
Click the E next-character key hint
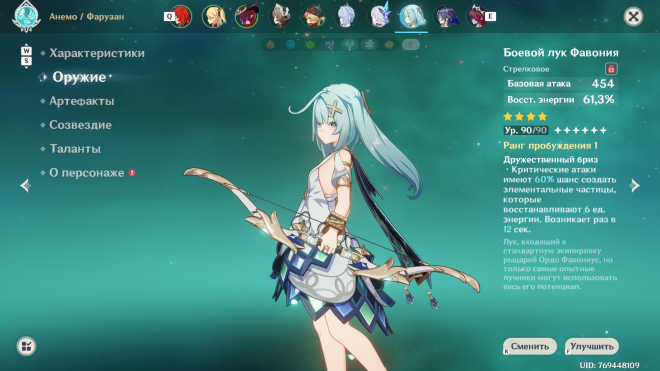pyautogui.click(x=490, y=16)
